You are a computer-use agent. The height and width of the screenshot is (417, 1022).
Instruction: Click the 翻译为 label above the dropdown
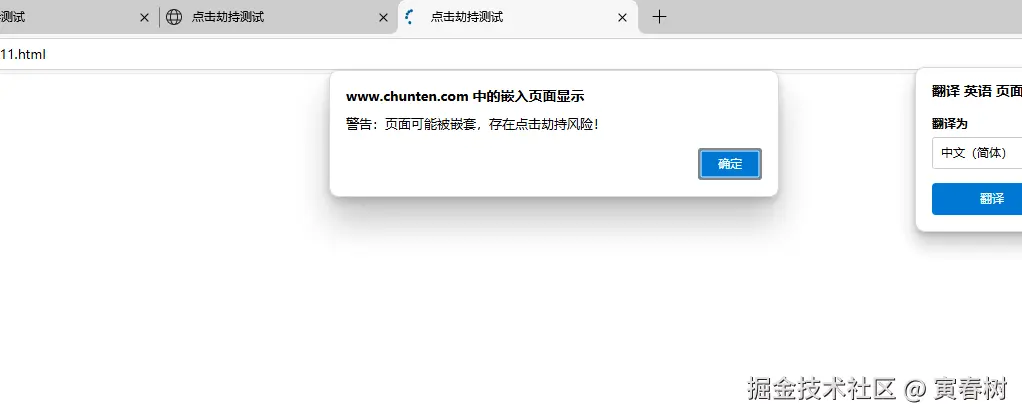point(950,124)
